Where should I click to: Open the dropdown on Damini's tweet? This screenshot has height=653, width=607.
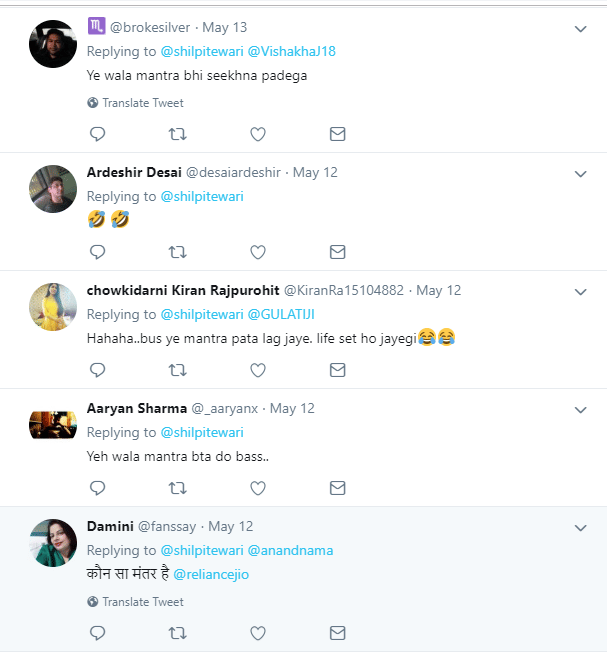(x=580, y=527)
